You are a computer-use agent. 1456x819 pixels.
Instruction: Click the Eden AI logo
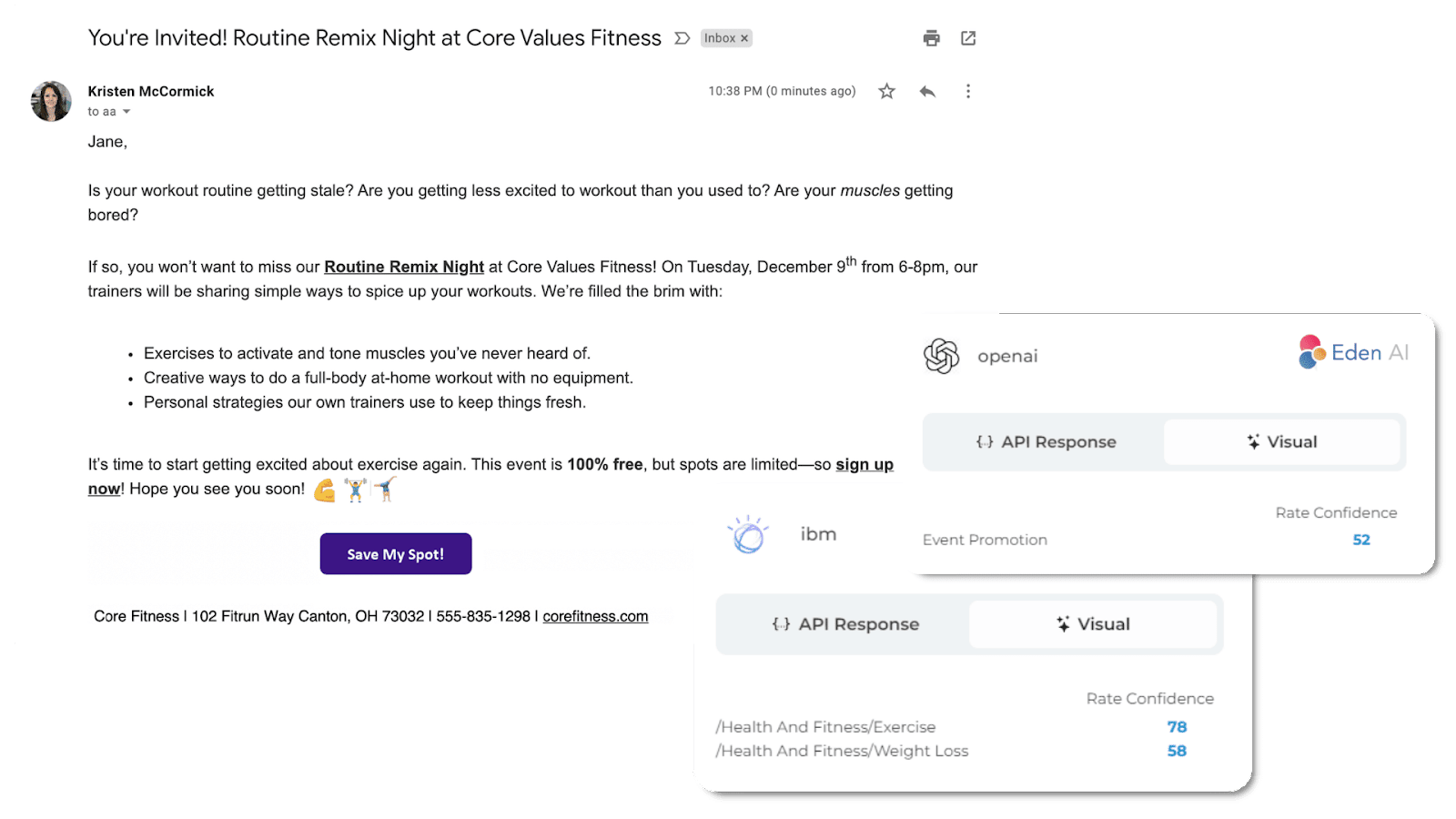1353,352
